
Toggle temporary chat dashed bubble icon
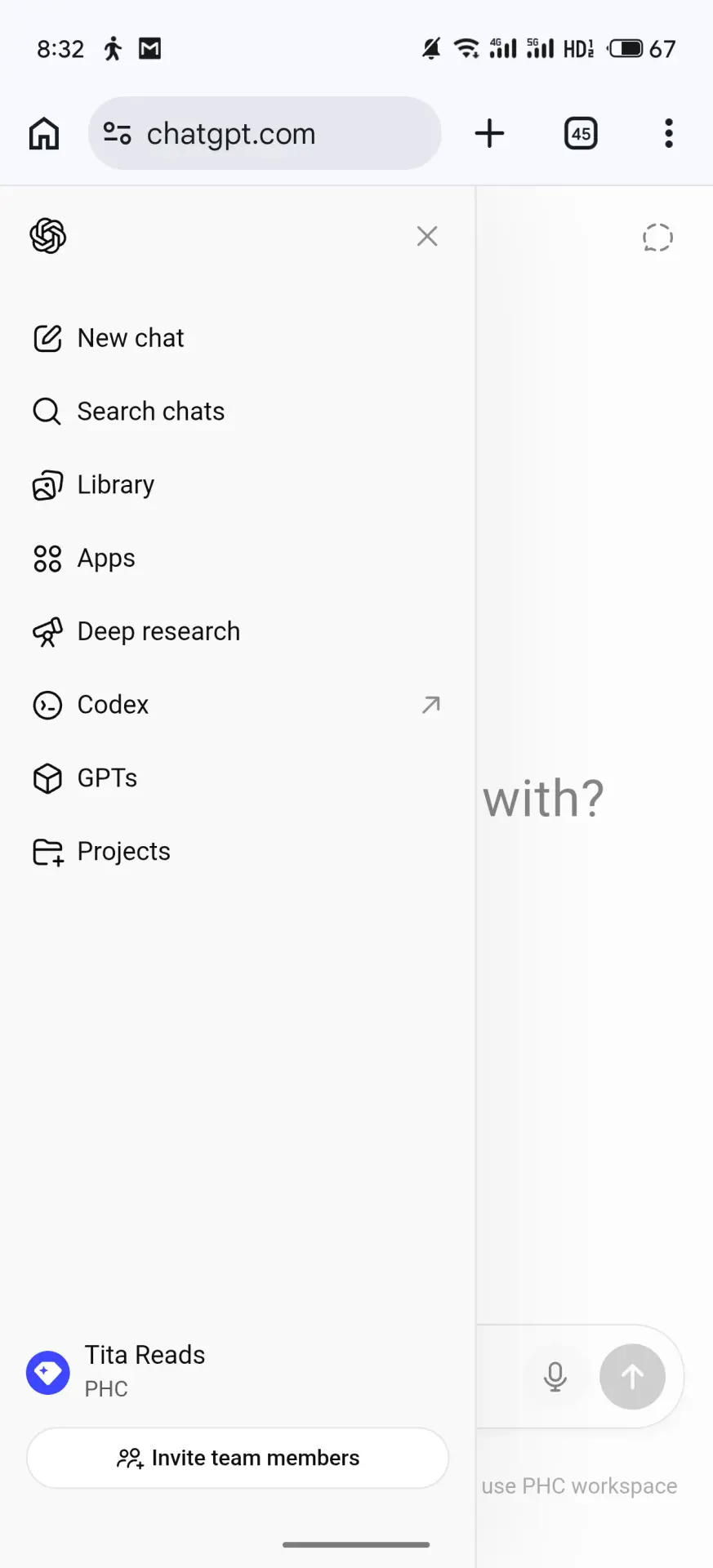click(x=657, y=238)
